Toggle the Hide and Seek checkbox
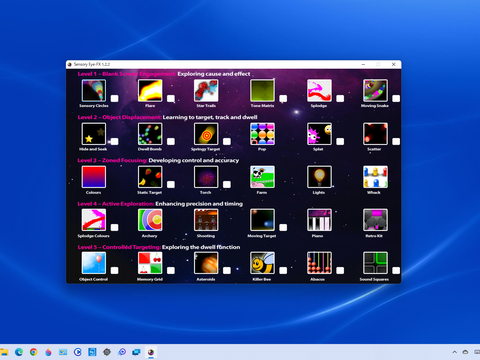The height and width of the screenshot is (360, 480). (114, 141)
